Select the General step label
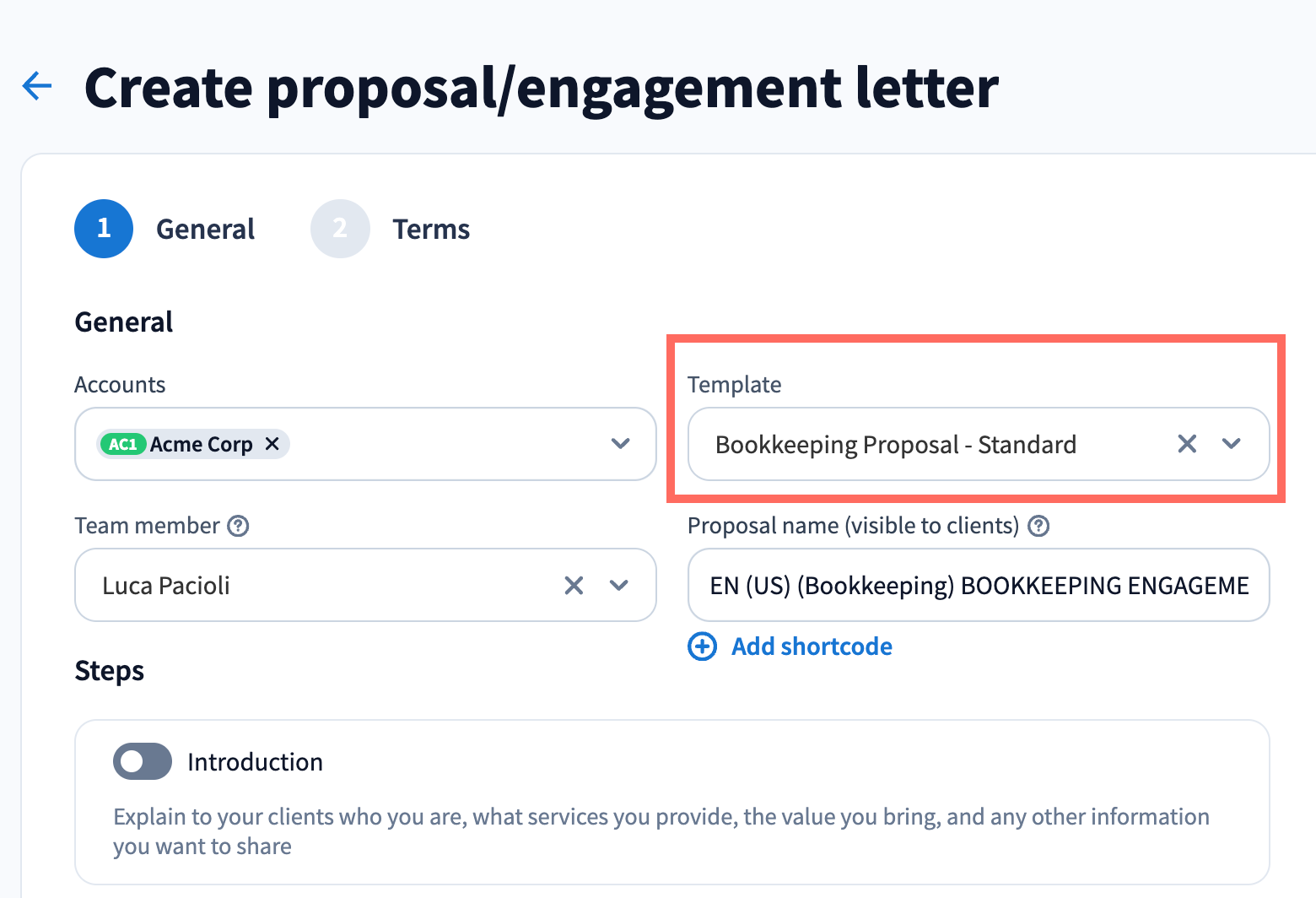Image resolution: width=1316 pixels, height=898 pixels. [205, 230]
